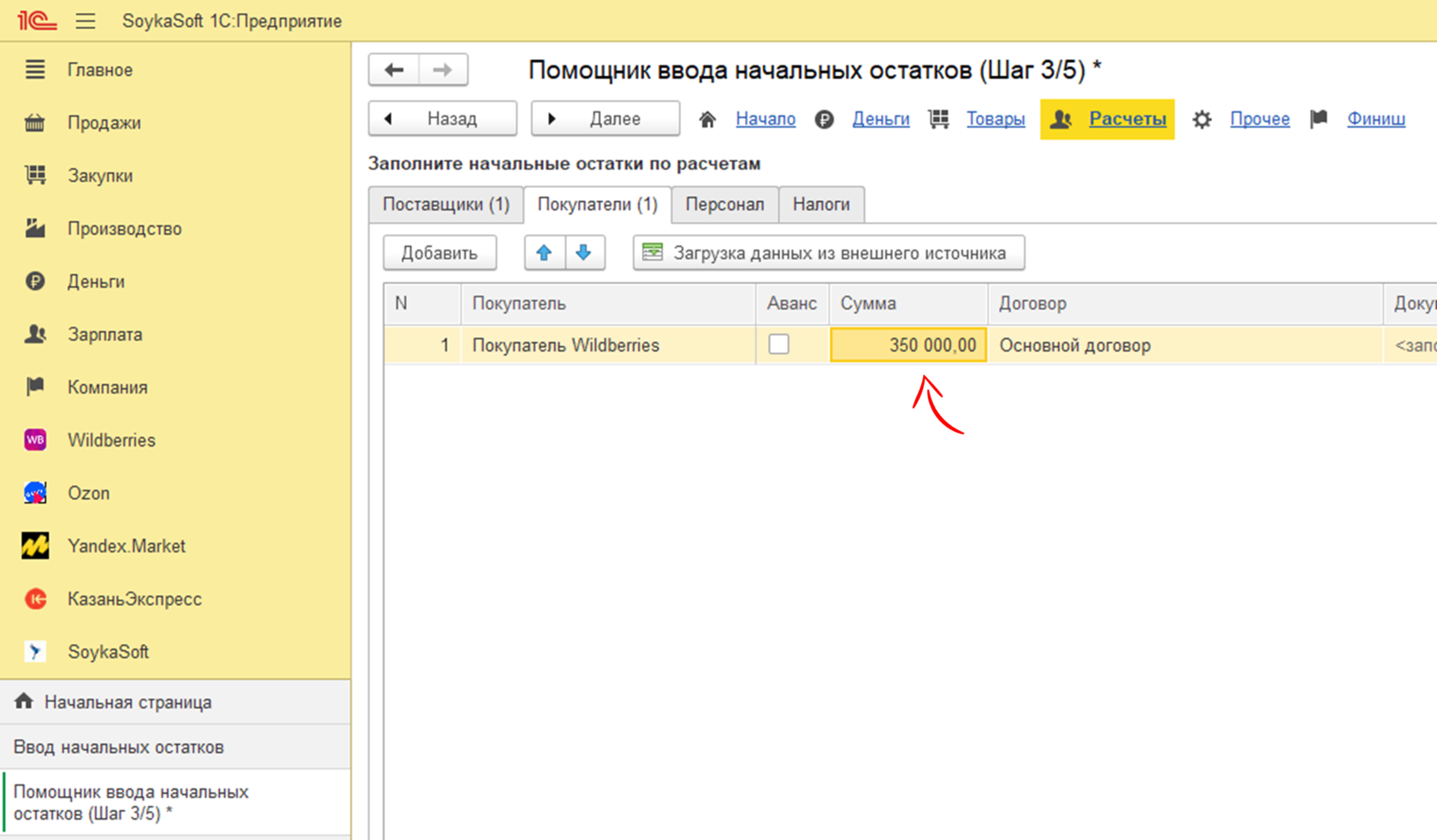Click the SoykaSoft logo icon
1437x840 pixels.
35,652
